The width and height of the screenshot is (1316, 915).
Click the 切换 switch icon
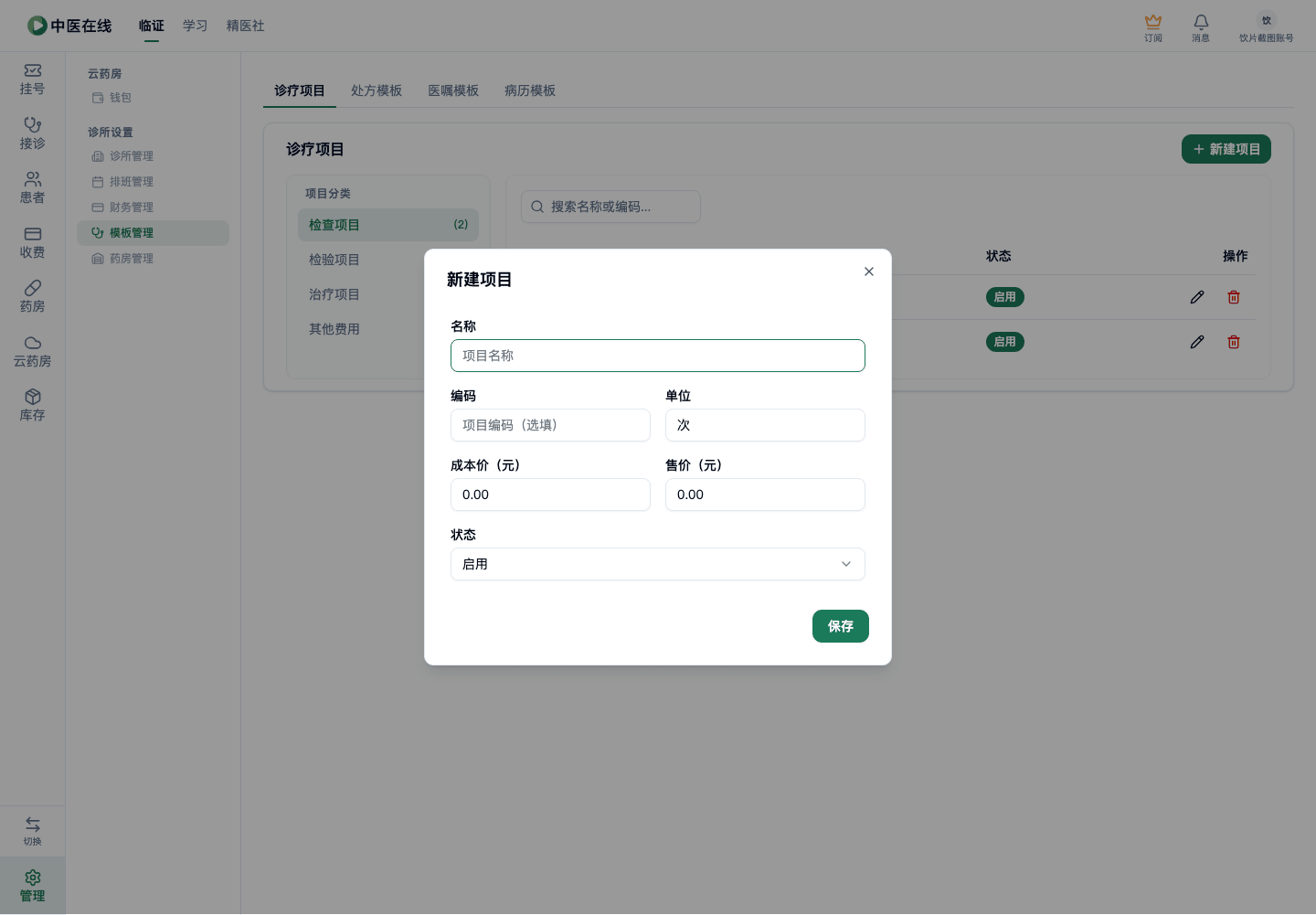tap(32, 831)
